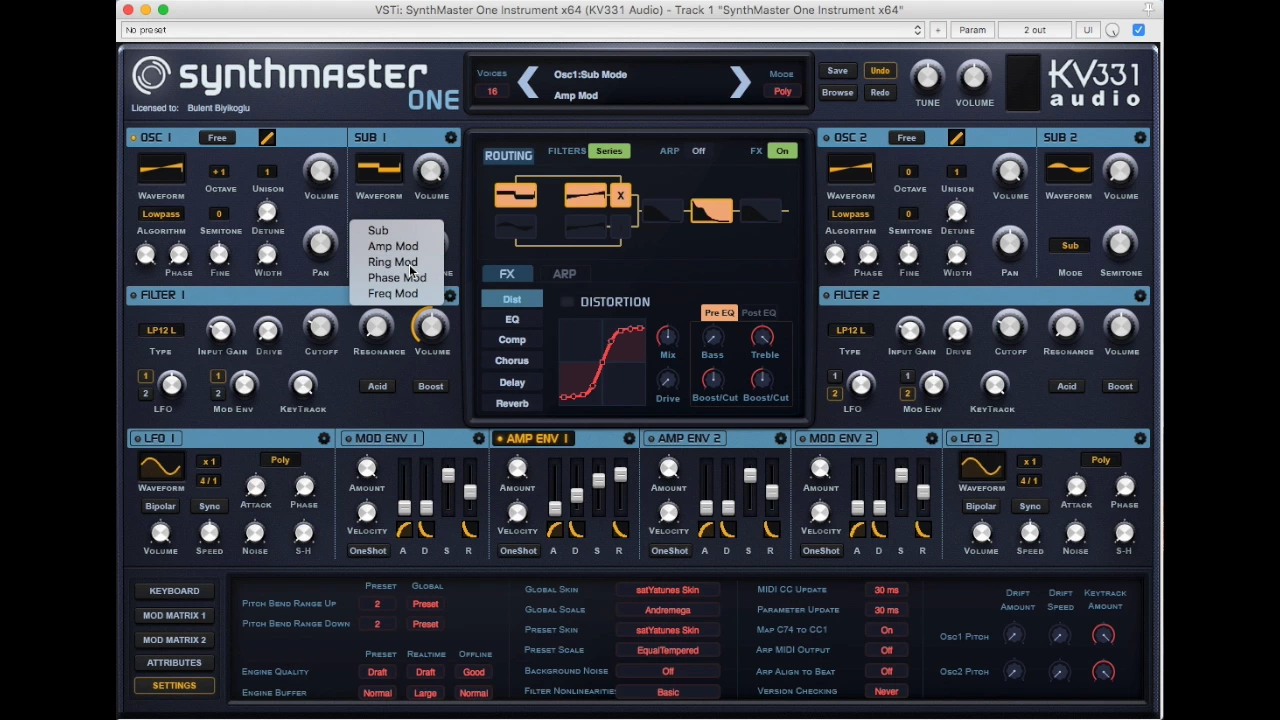The height and width of the screenshot is (720, 1280).
Task: Open the Filter 1 LP12 L type selector
Action: pyautogui.click(x=161, y=330)
